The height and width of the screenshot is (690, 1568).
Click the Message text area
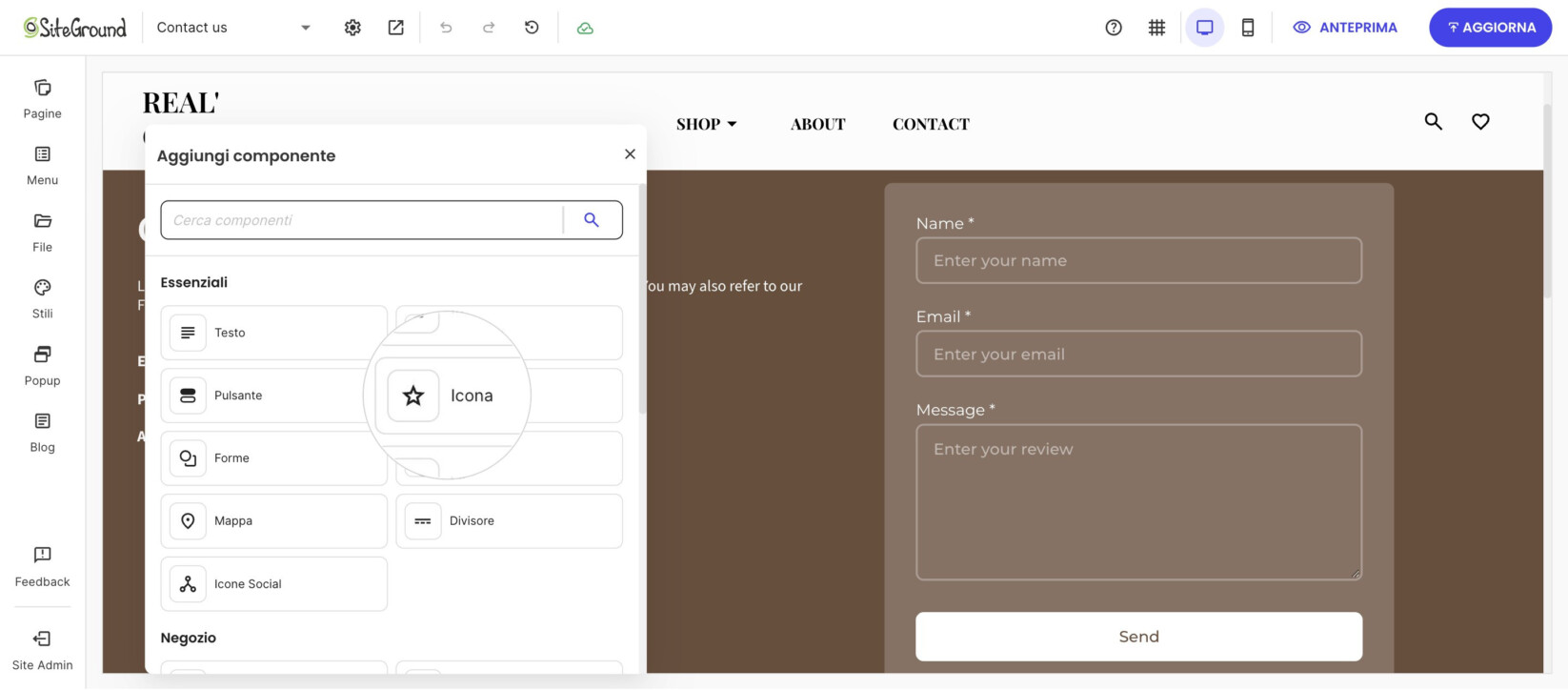click(1138, 502)
